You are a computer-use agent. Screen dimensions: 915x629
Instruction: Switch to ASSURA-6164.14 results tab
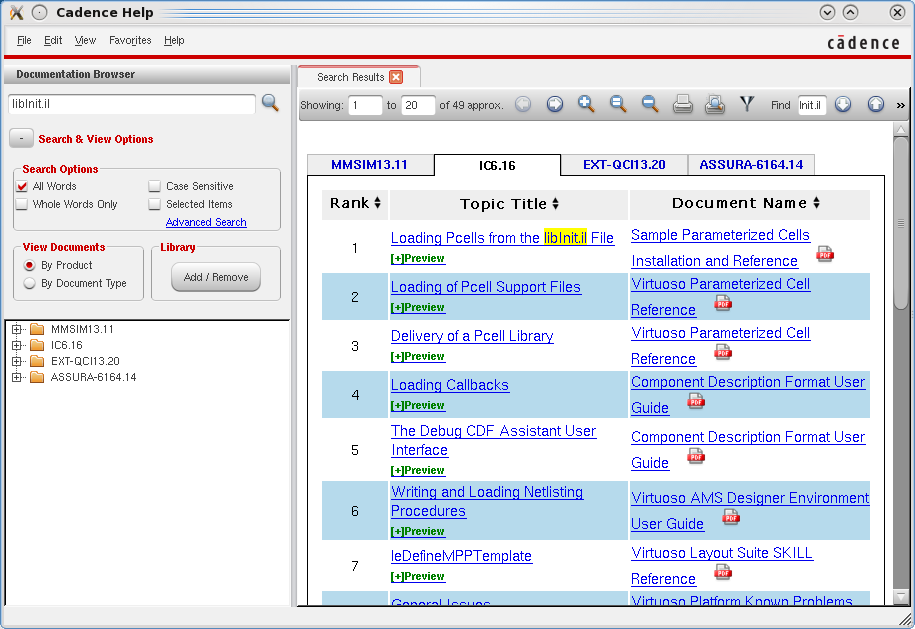(x=751, y=165)
